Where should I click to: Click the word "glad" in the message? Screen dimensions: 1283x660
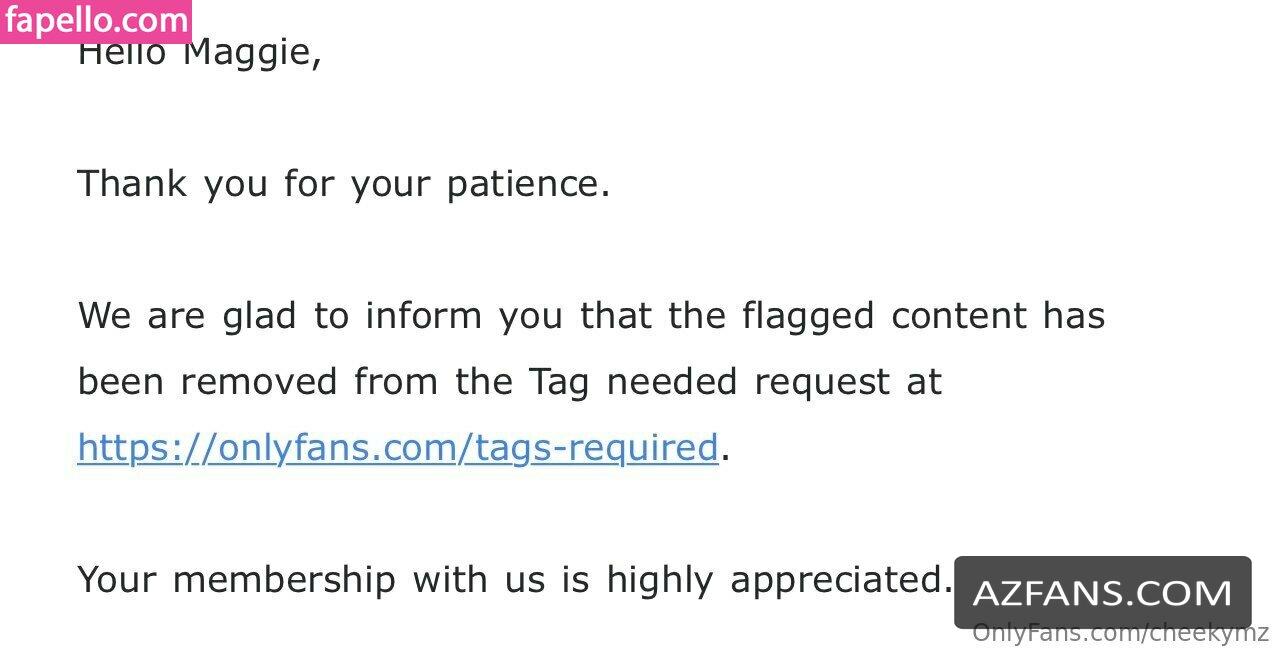(x=259, y=317)
